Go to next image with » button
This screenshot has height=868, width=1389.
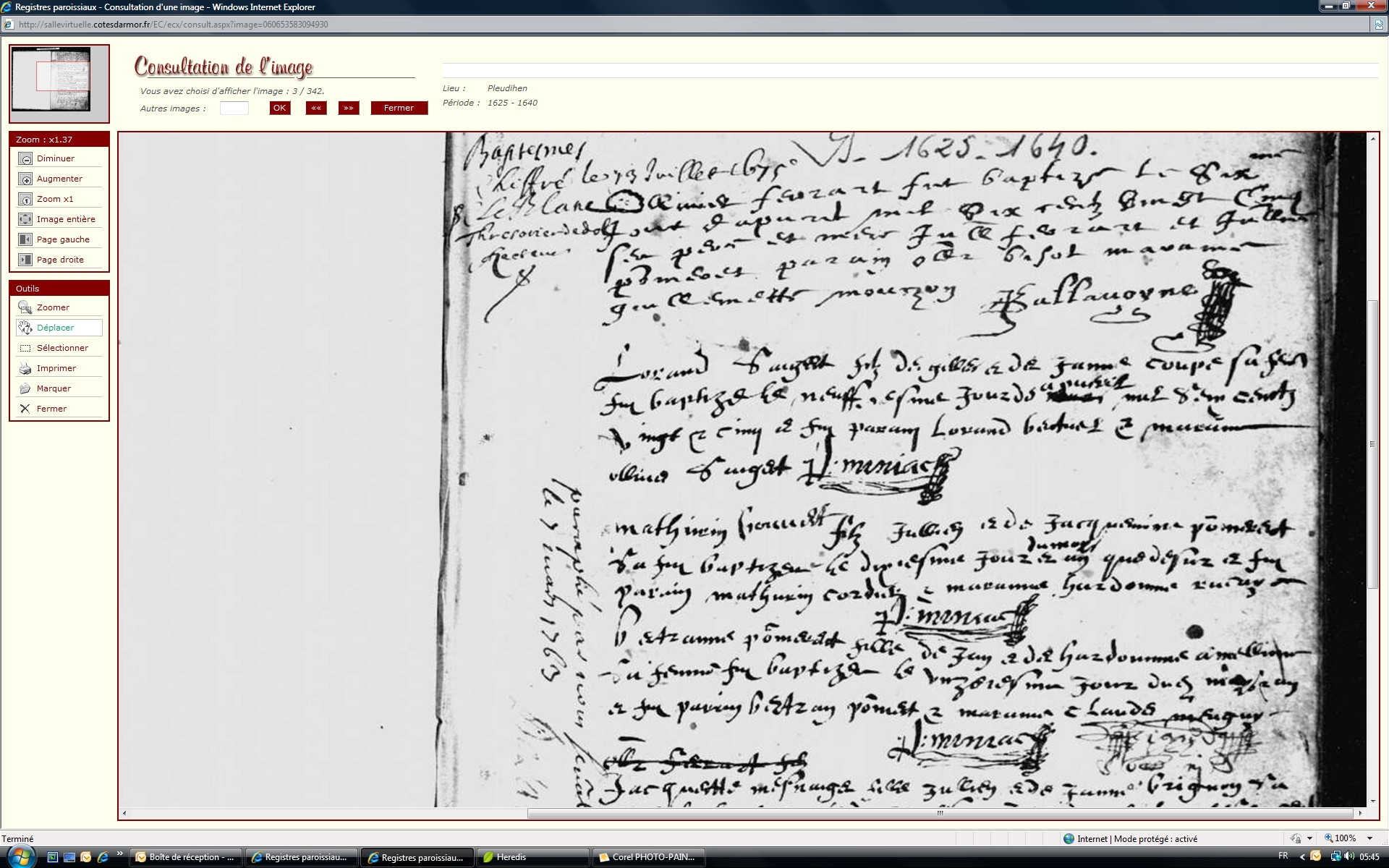(x=349, y=108)
